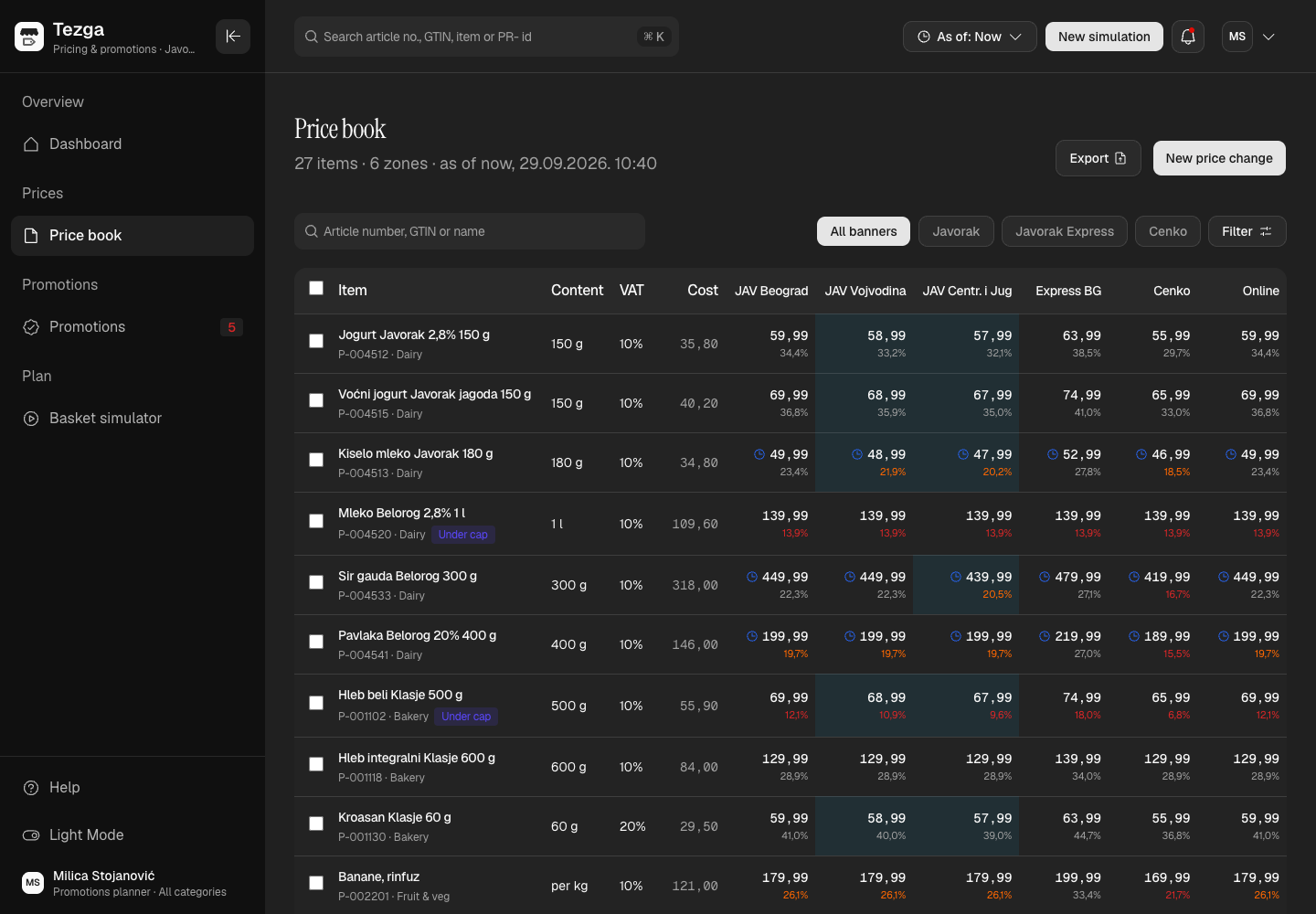Click the Under cap tag on Hleb beli Klasje

[466, 717]
